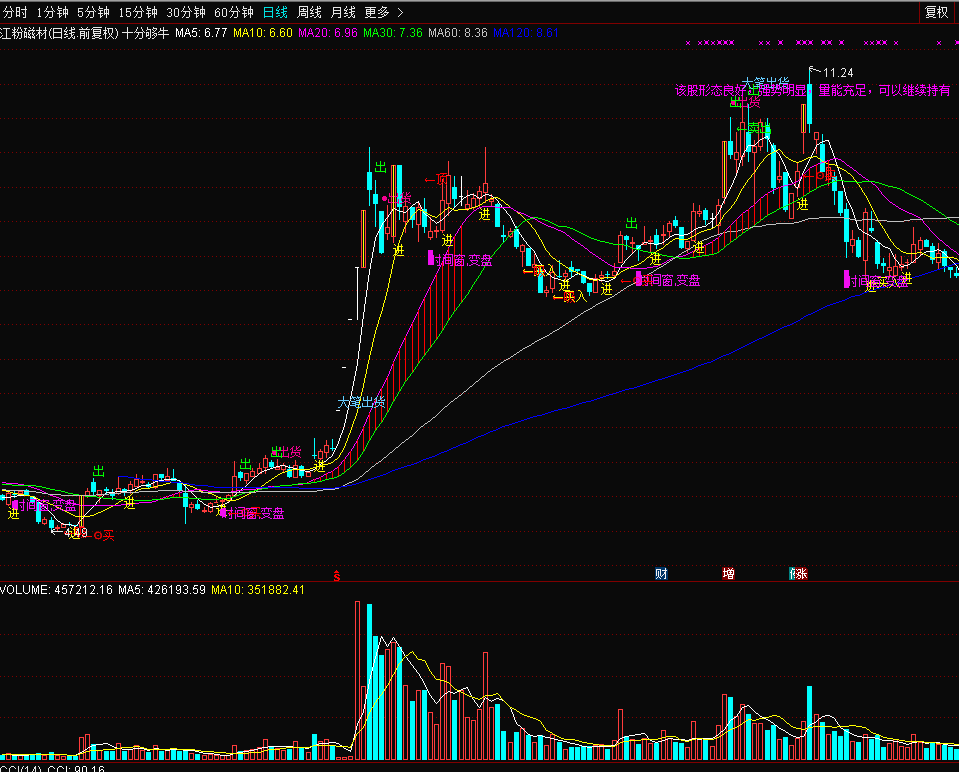
Task: Switch to 15分钟 chart period
Action: click(137, 12)
